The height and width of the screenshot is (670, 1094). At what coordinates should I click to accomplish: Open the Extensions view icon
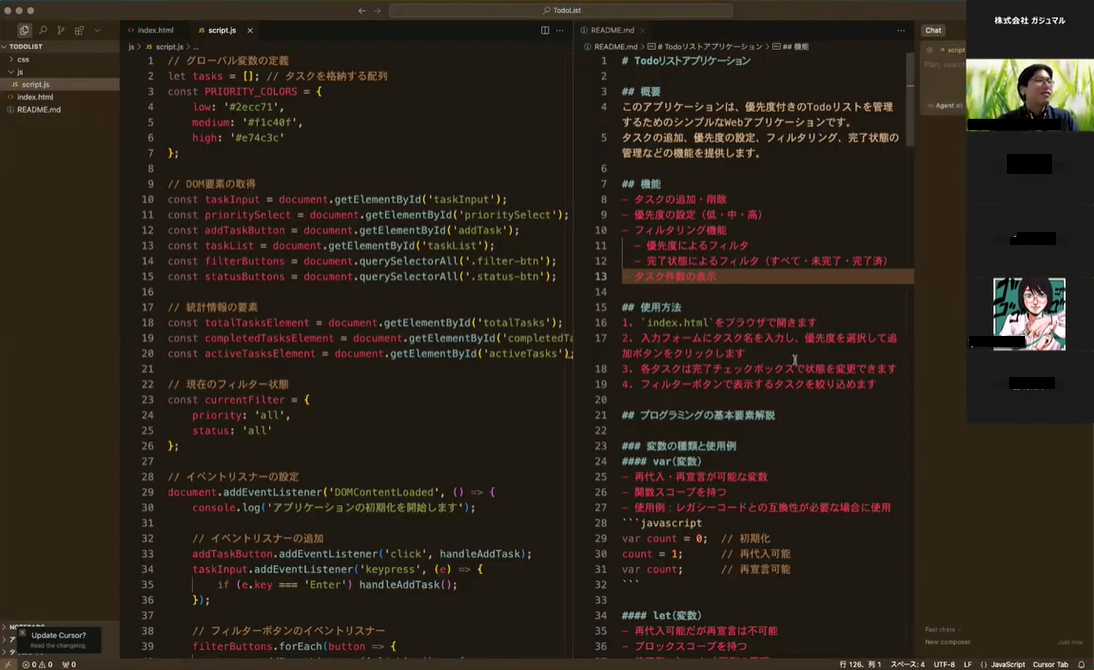(79, 30)
